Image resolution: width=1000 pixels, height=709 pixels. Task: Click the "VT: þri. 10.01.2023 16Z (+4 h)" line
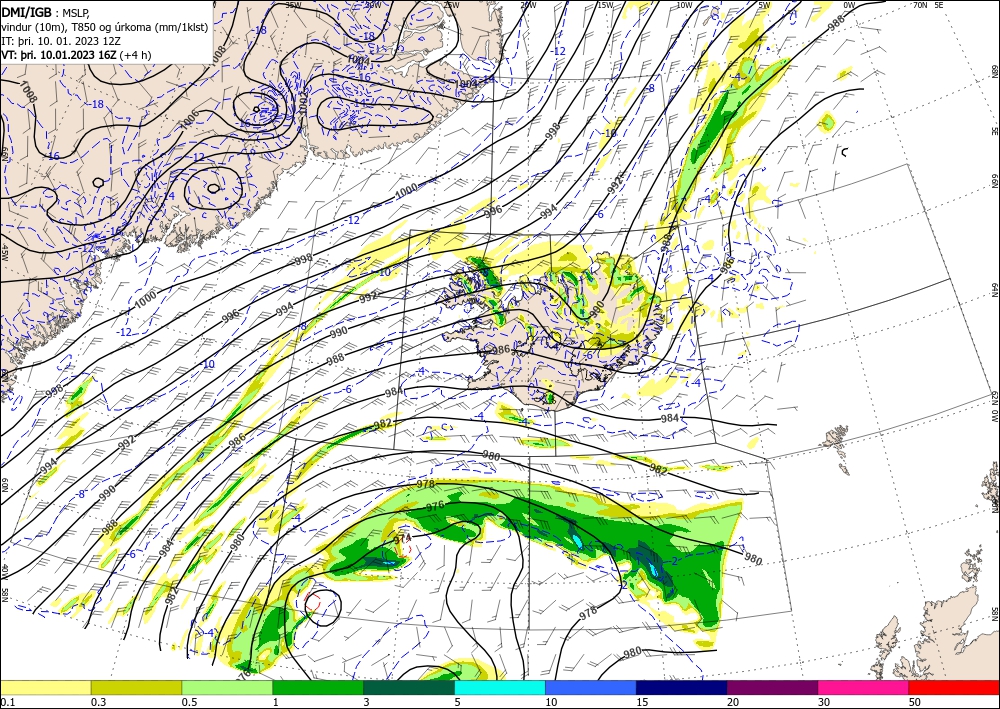click(77, 55)
